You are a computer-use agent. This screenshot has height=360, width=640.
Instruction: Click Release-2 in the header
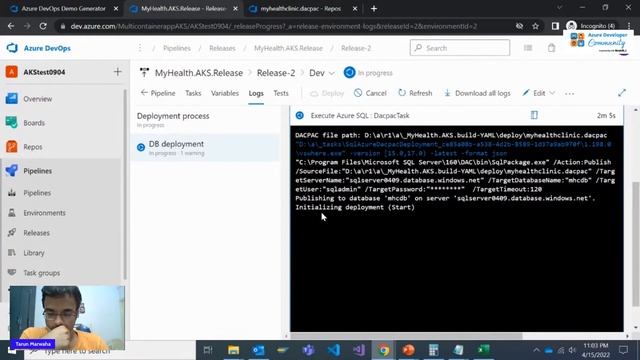click(x=276, y=73)
